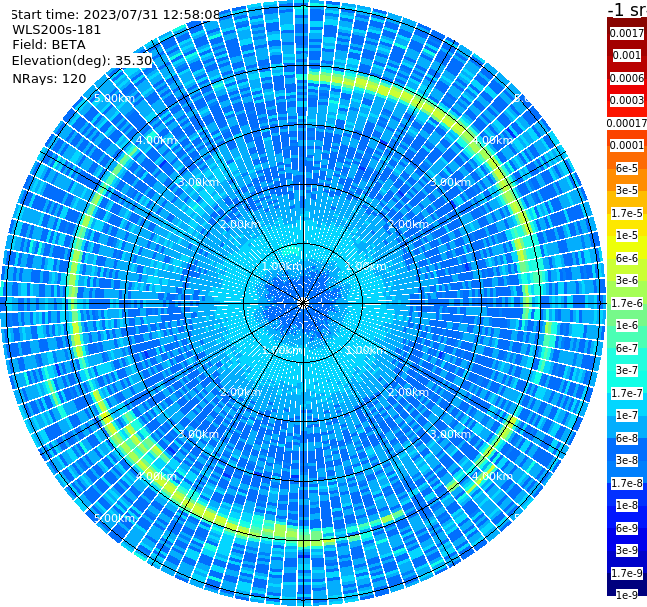Pick the 0.0003 colorbar level
This screenshot has height=607, width=647.
tap(627, 100)
